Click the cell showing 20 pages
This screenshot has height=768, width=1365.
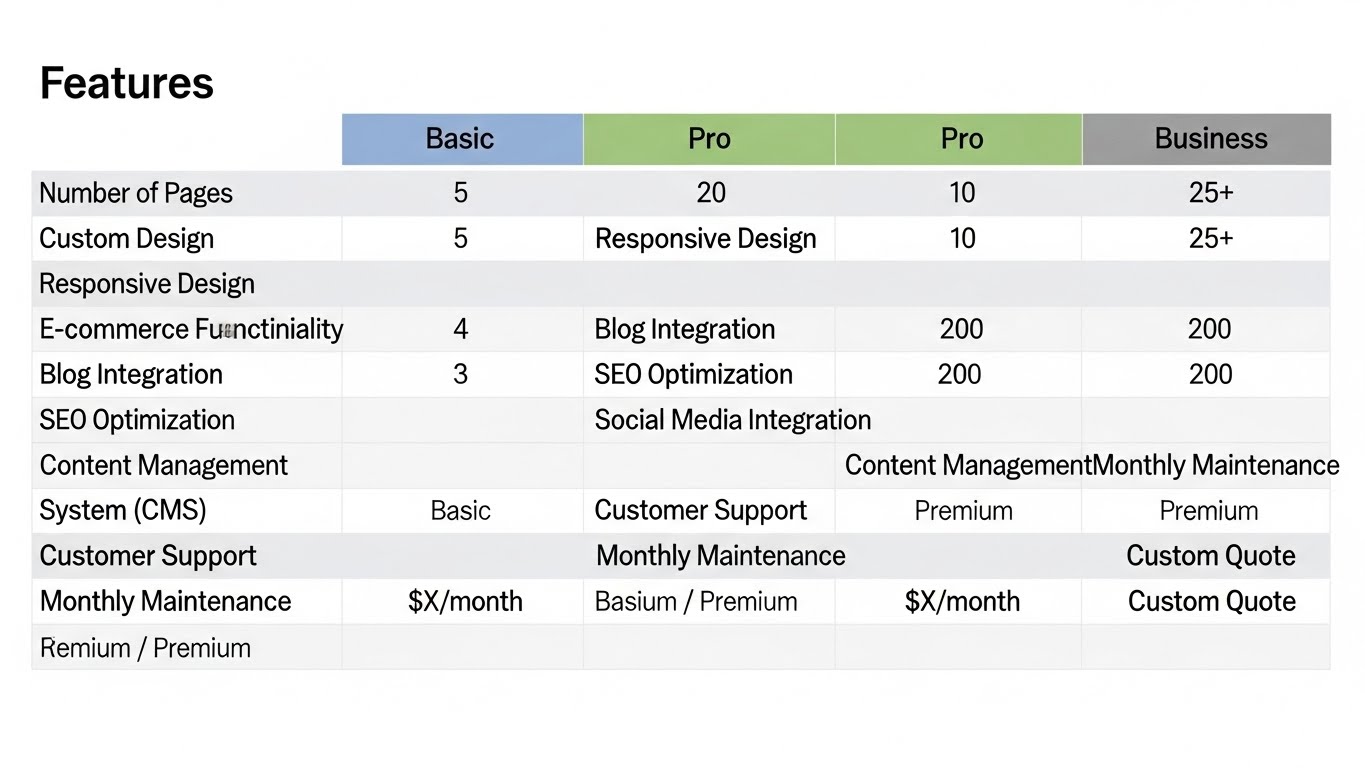(710, 193)
